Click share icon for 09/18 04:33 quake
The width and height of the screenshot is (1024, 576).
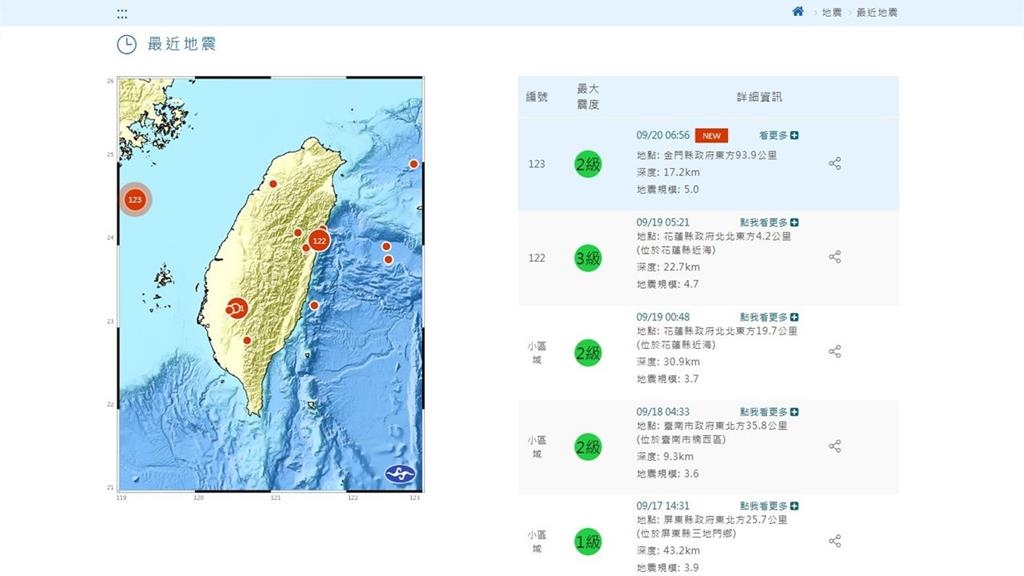(835, 446)
